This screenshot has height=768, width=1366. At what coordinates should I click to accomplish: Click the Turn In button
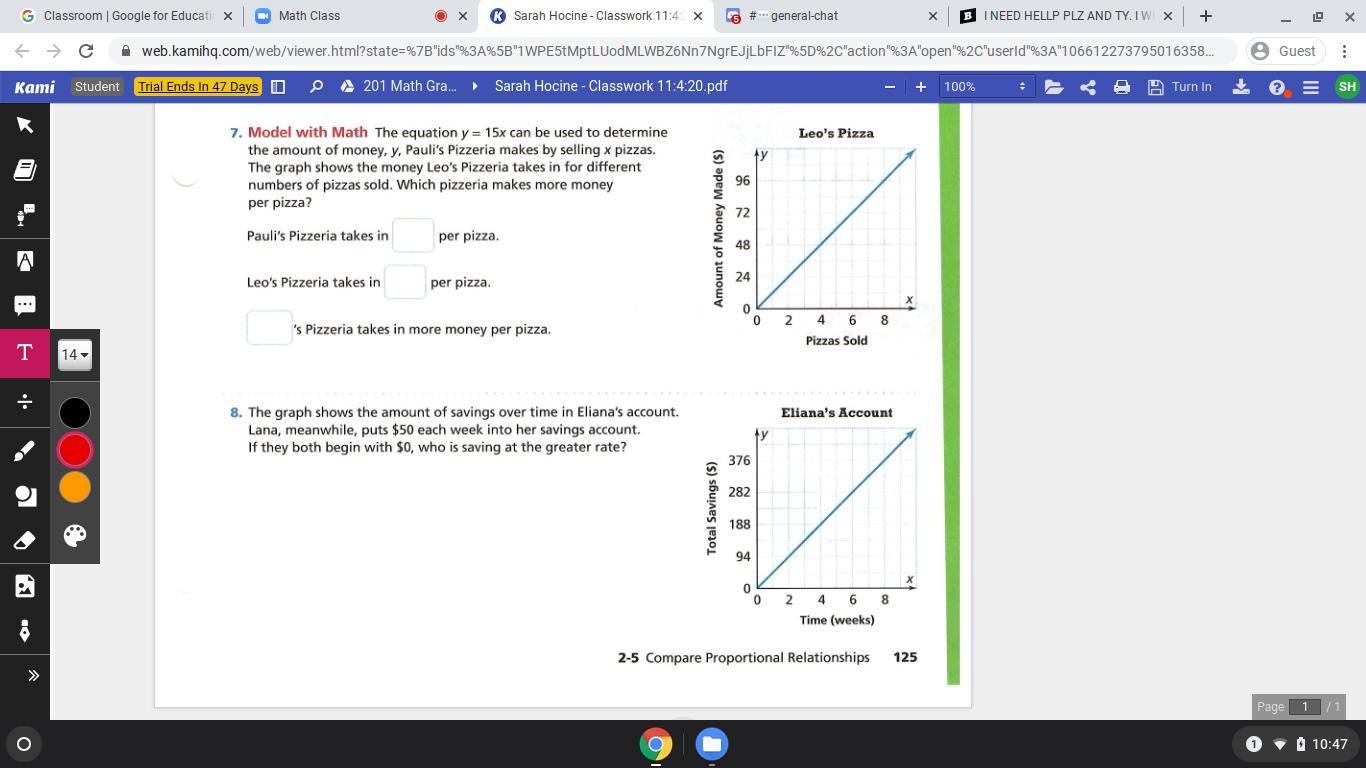[x=1180, y=87]
